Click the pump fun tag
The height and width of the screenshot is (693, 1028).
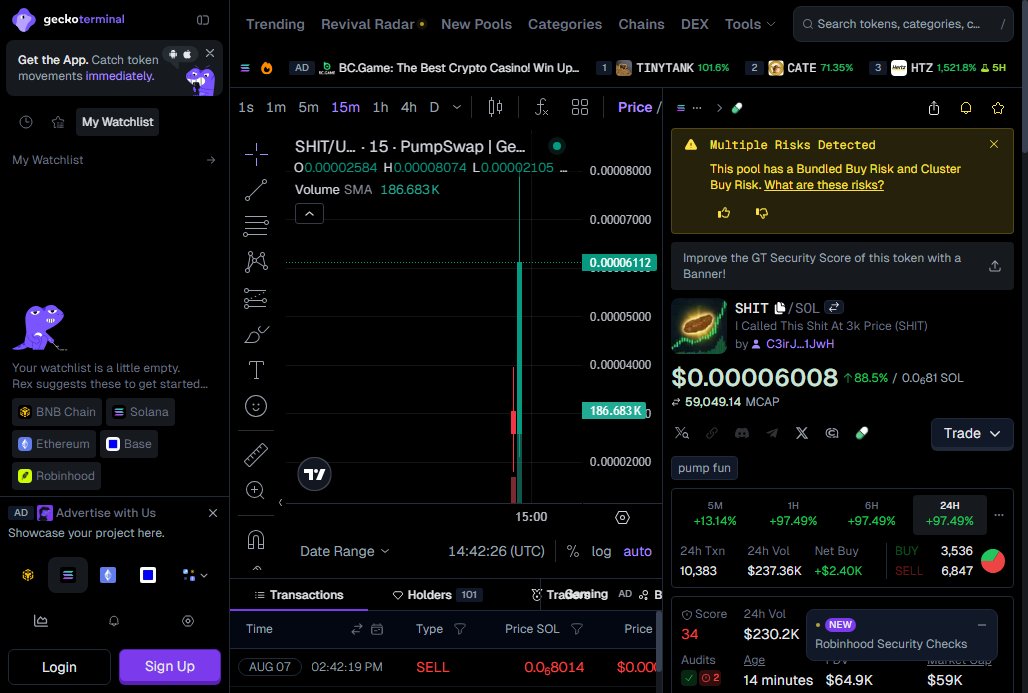(x=704, y=468)
